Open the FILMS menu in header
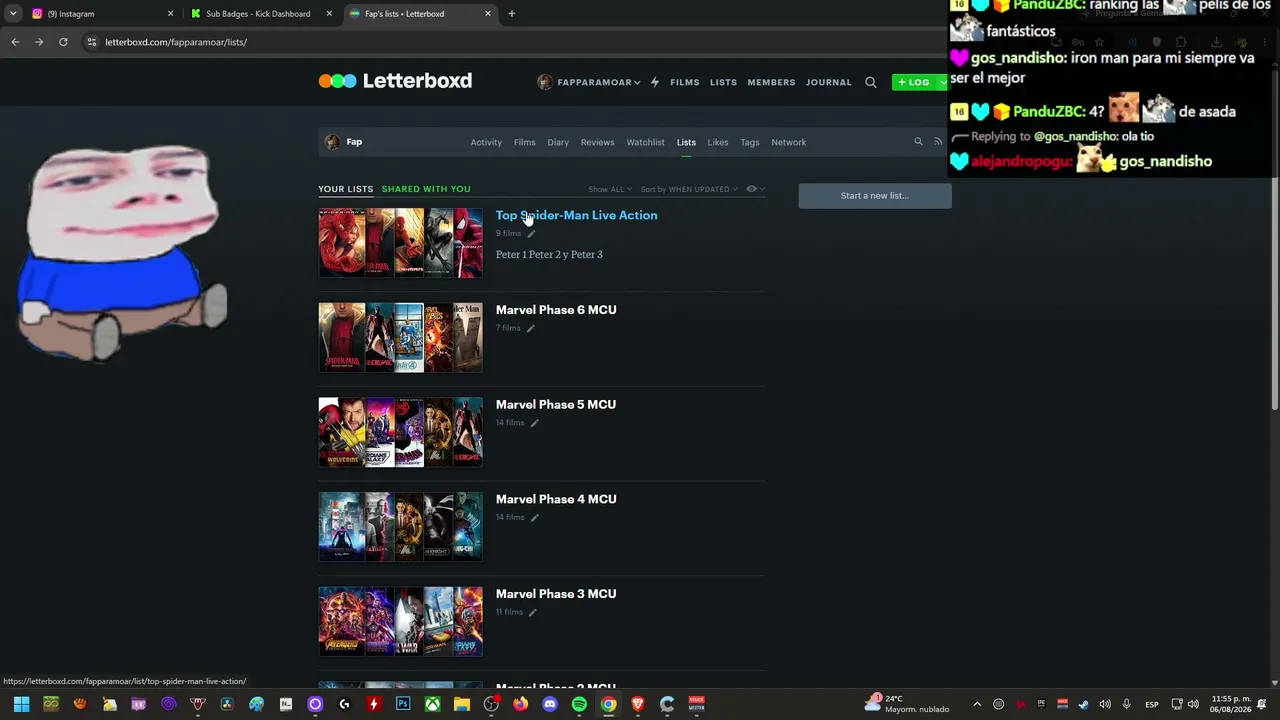1280x720 pixels. click(x=685, y=82)
